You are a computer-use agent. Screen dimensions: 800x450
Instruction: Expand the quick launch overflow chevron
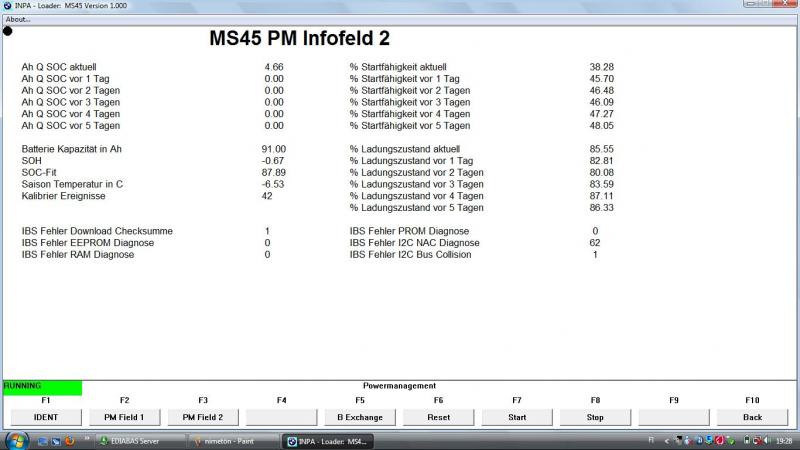pyautogui.click(x=87, y=440)
